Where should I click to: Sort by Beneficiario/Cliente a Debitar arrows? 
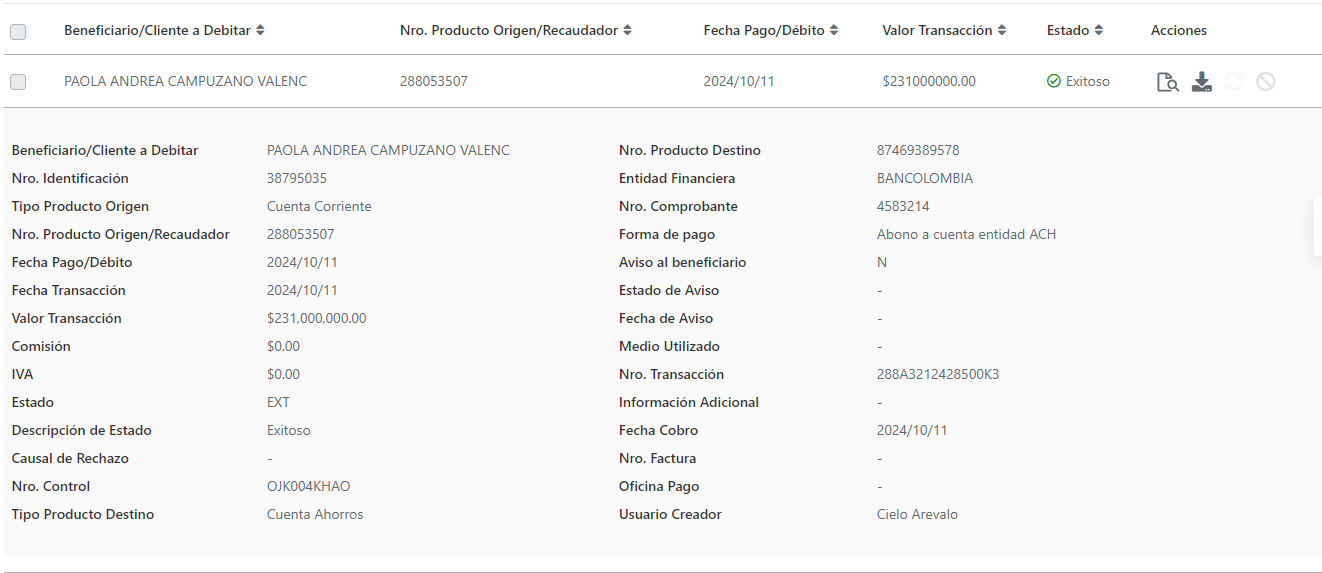point(260,31)
